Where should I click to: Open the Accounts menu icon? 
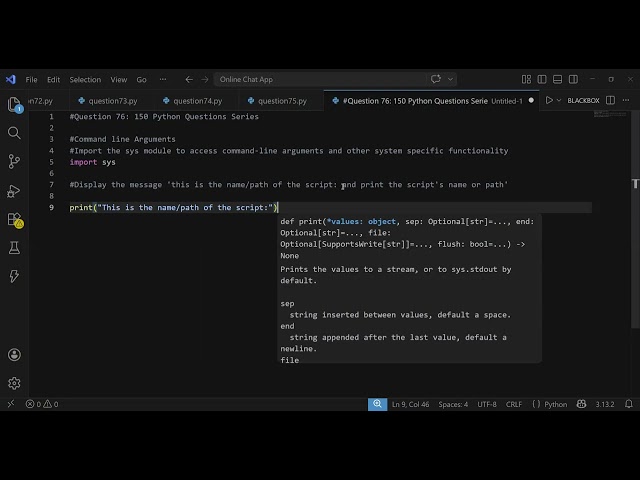[14, 355]
